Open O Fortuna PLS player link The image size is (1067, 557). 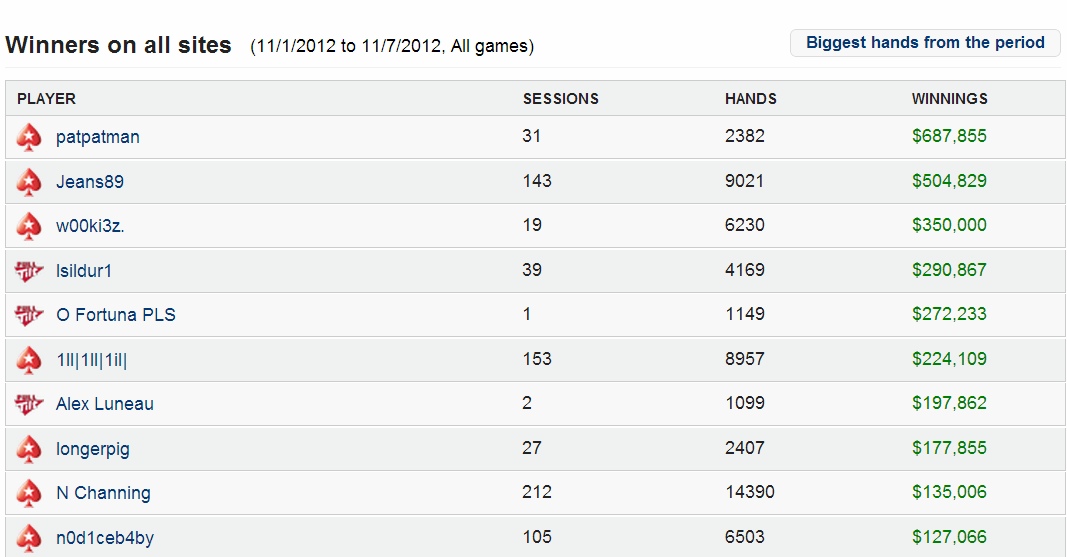(x=116, y=315)
